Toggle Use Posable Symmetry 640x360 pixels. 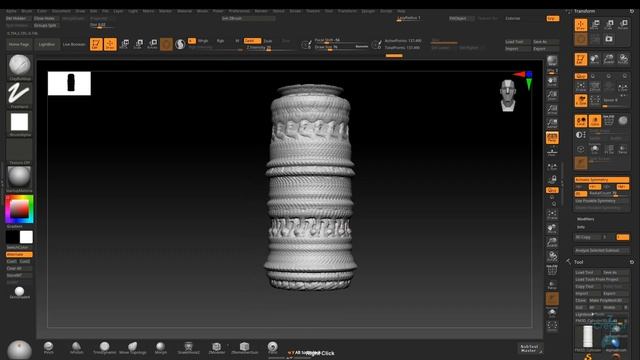coord(602,201)
